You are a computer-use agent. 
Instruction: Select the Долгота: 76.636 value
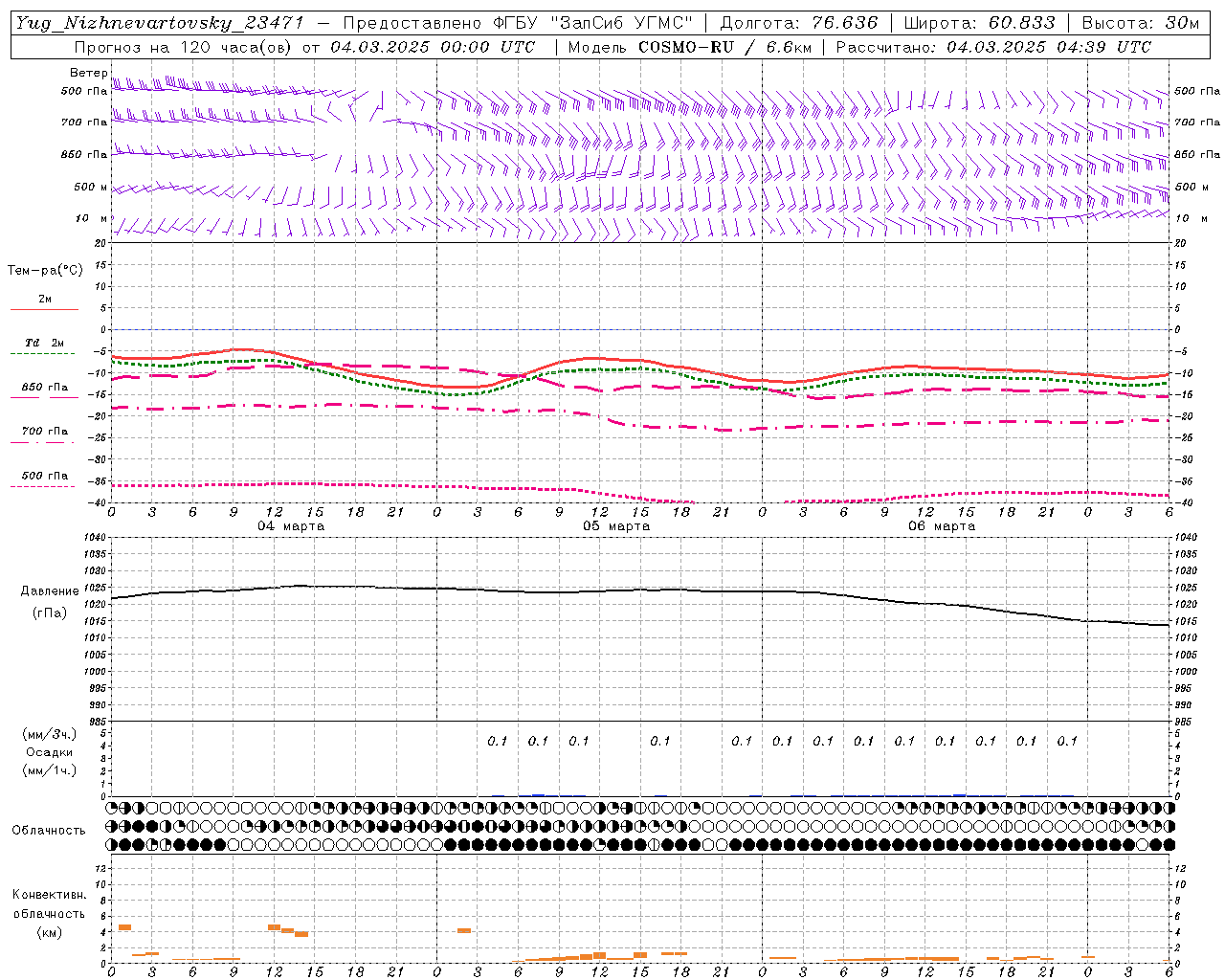pos(798,23)
